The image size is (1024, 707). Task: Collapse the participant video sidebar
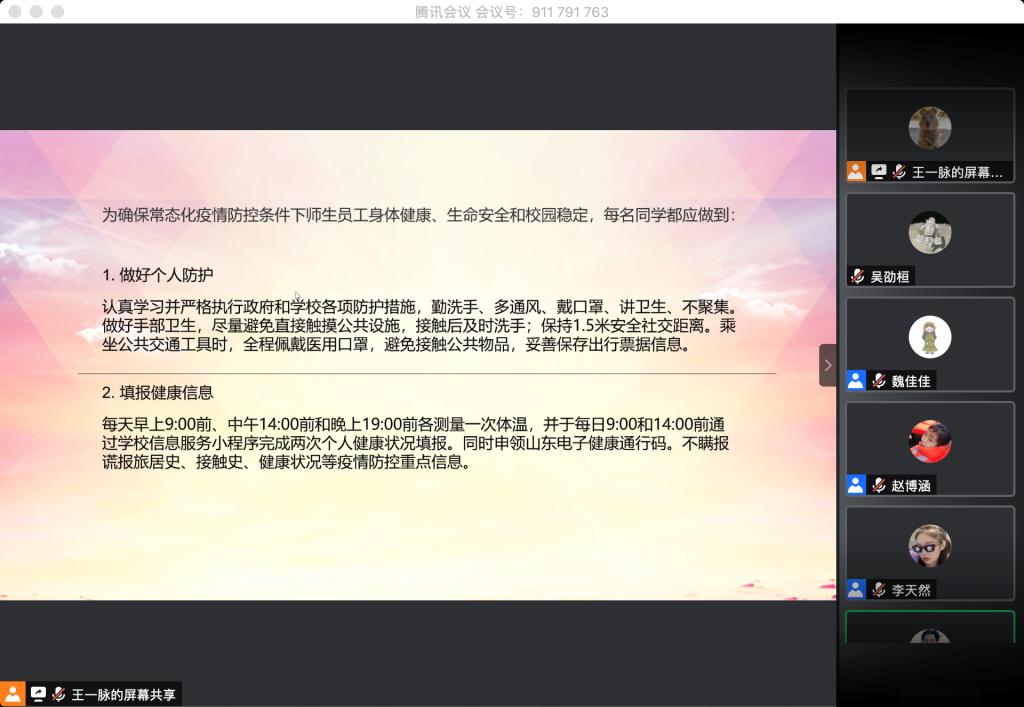(827, 365)
